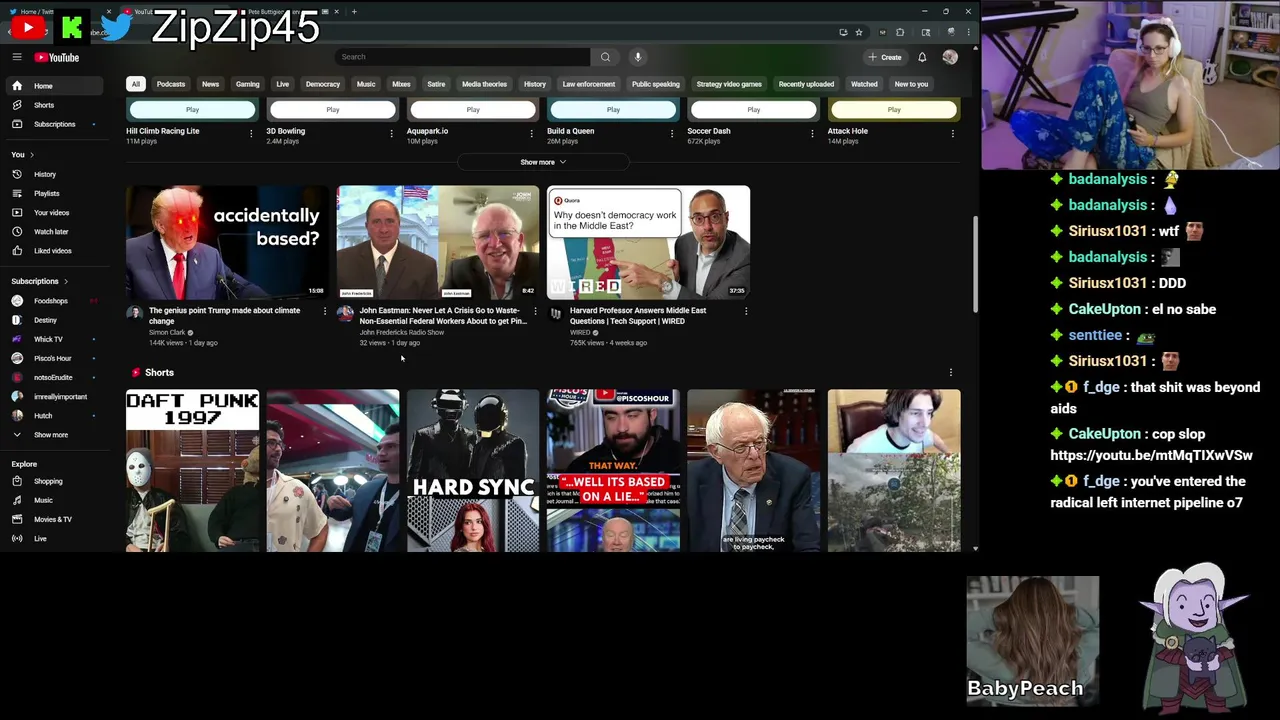Expand the Subscriptions section header
The width and height of the screenshot is (1280, 720).
(39, 281)
